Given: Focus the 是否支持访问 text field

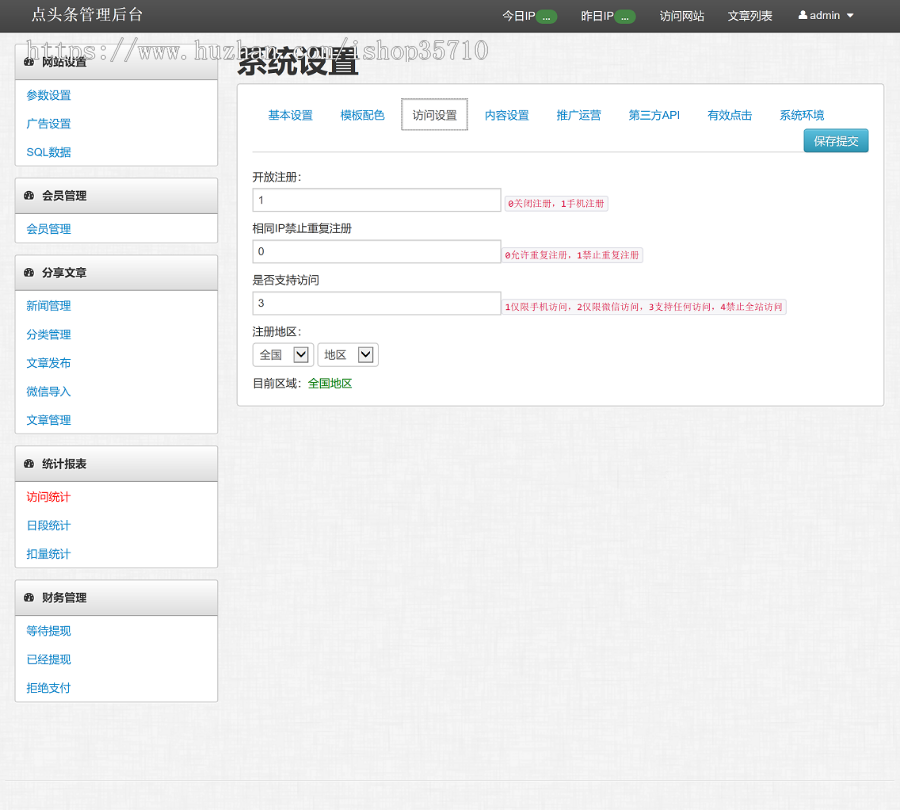Looking at the screenshot, I should [376, 303].
